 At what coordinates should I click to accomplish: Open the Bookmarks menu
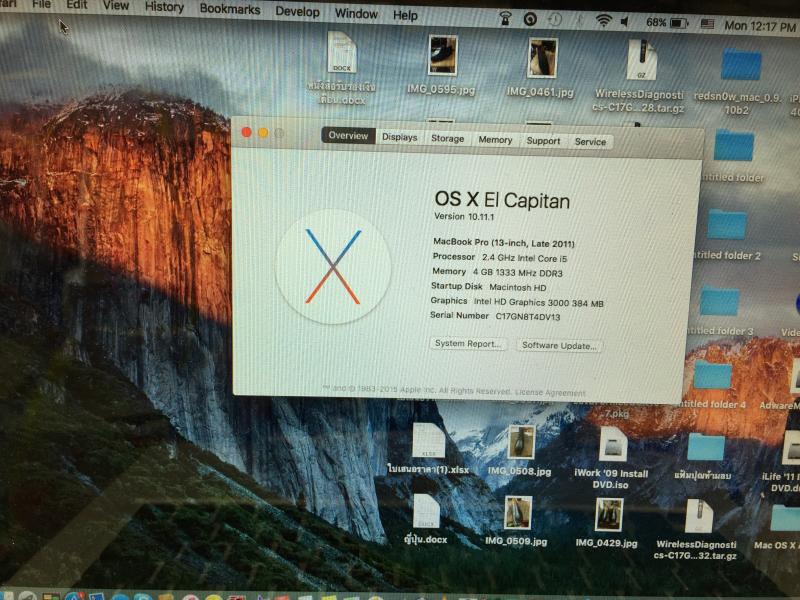coord(230,9)
